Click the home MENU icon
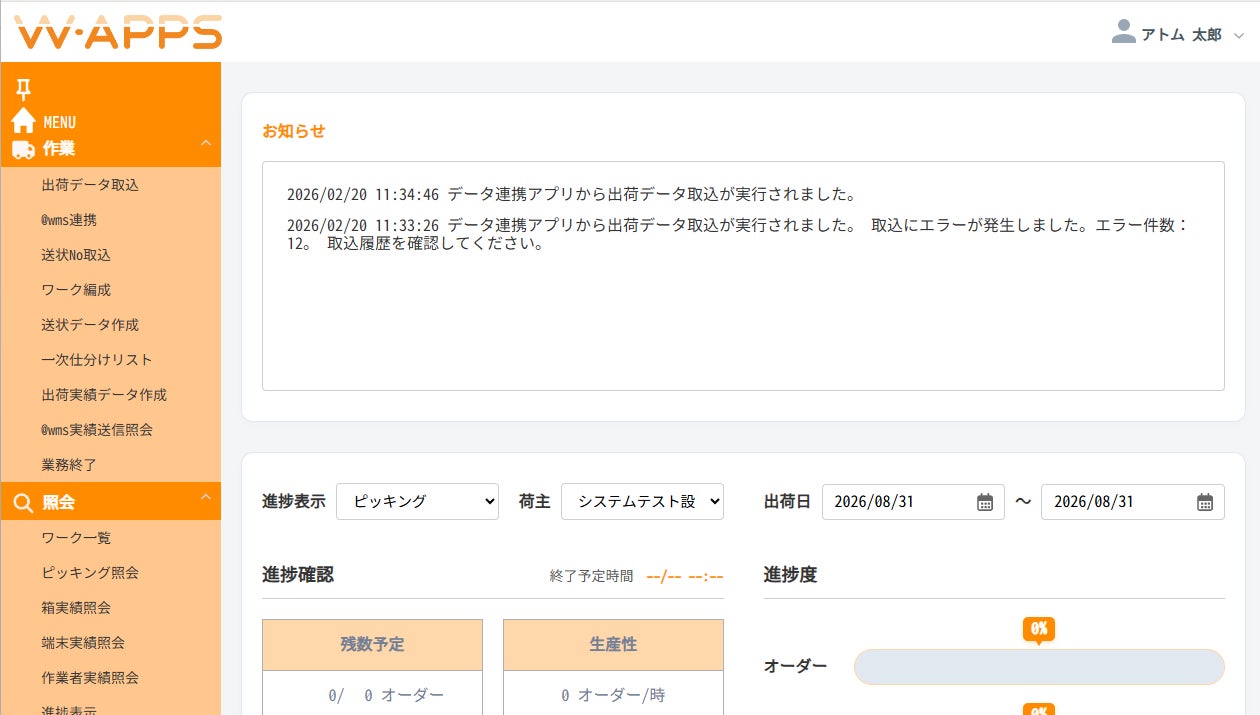 pyautogui.click(x=24, y=121)
